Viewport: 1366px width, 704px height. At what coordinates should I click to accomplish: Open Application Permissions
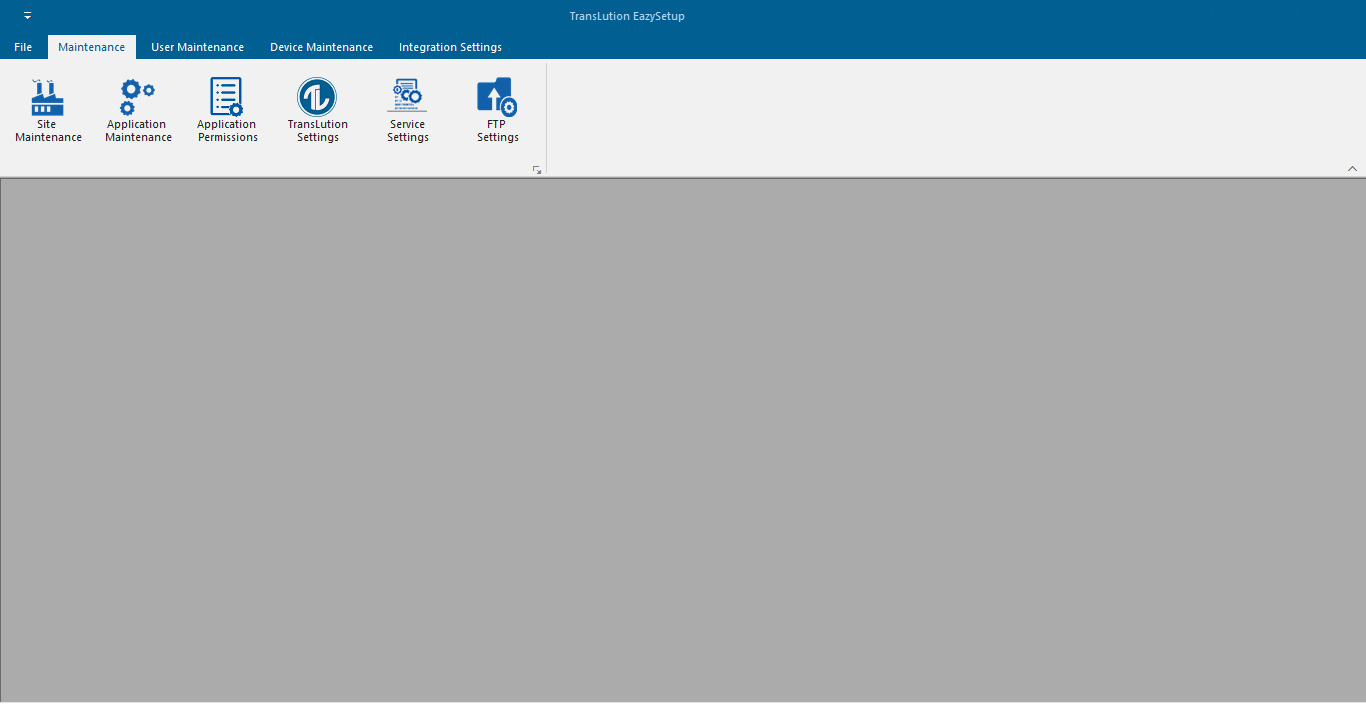pyautogui.click(x=226, y=108)
